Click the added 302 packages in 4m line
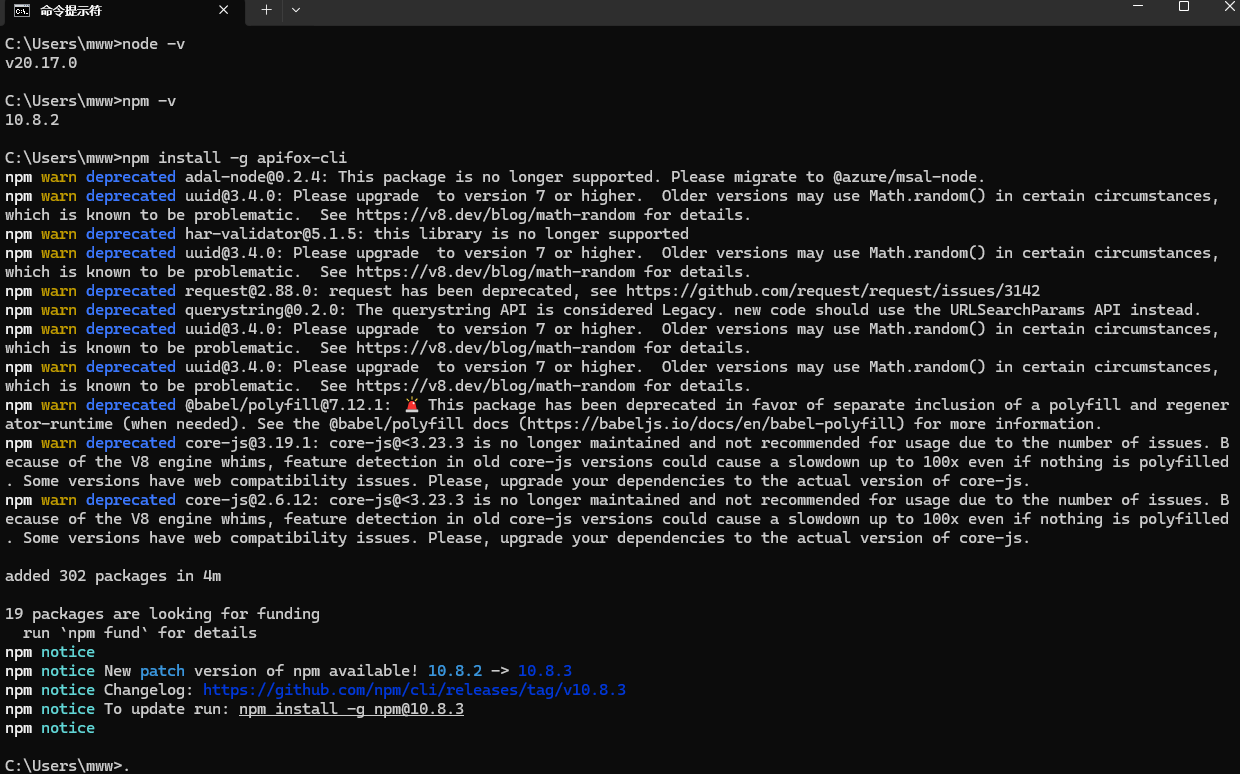This screenshot has width=1240, height=774. (113, 576)
